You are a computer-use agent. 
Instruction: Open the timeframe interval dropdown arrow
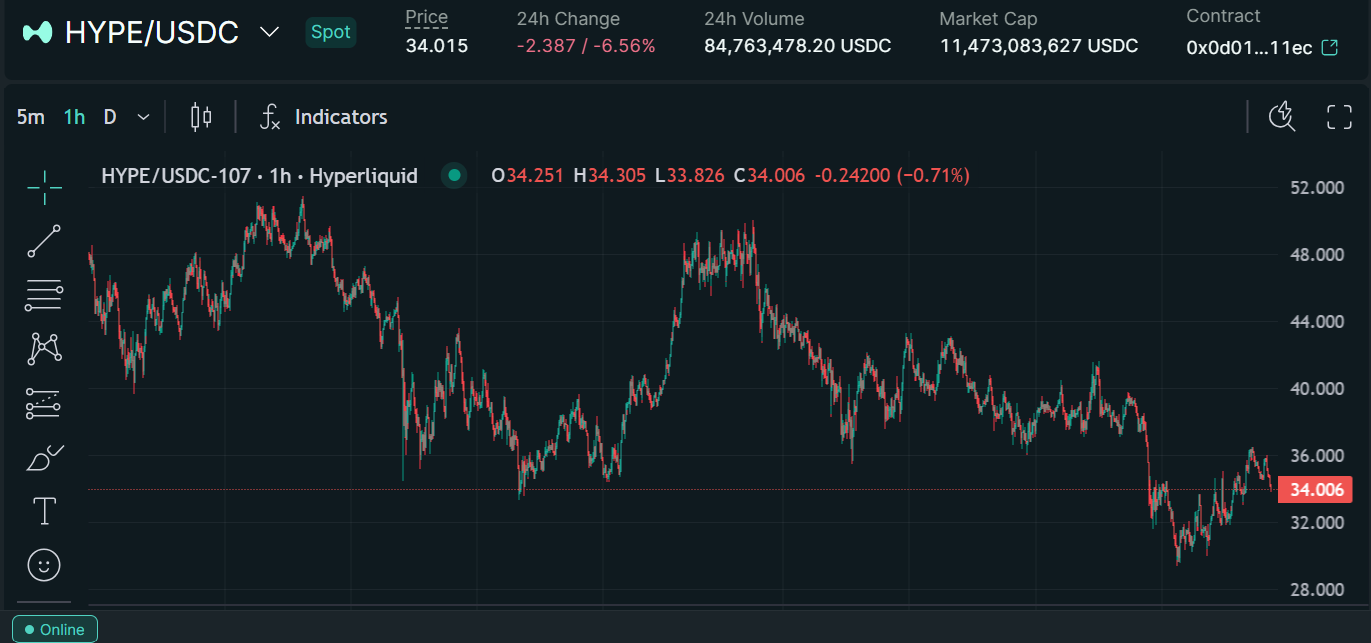143,117
